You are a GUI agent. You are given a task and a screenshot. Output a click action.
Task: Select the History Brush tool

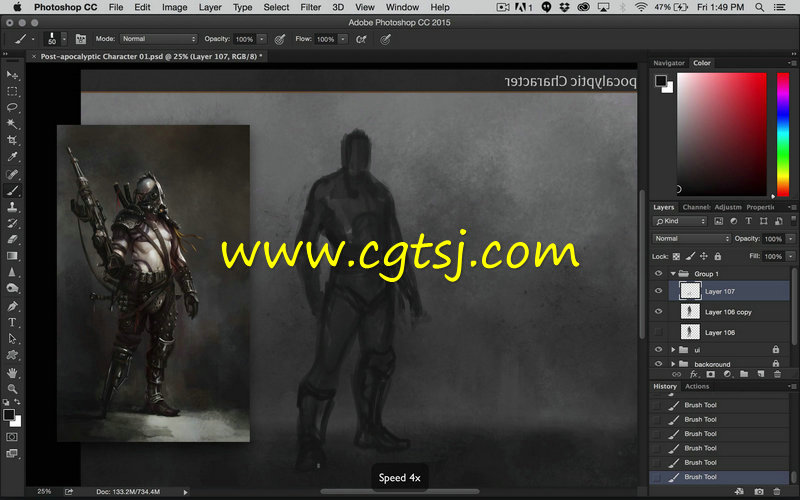[12, 223]
